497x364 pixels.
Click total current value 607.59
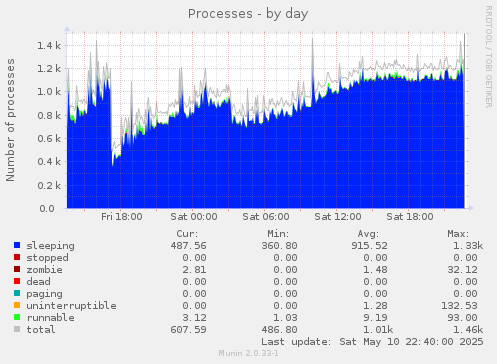189,330
